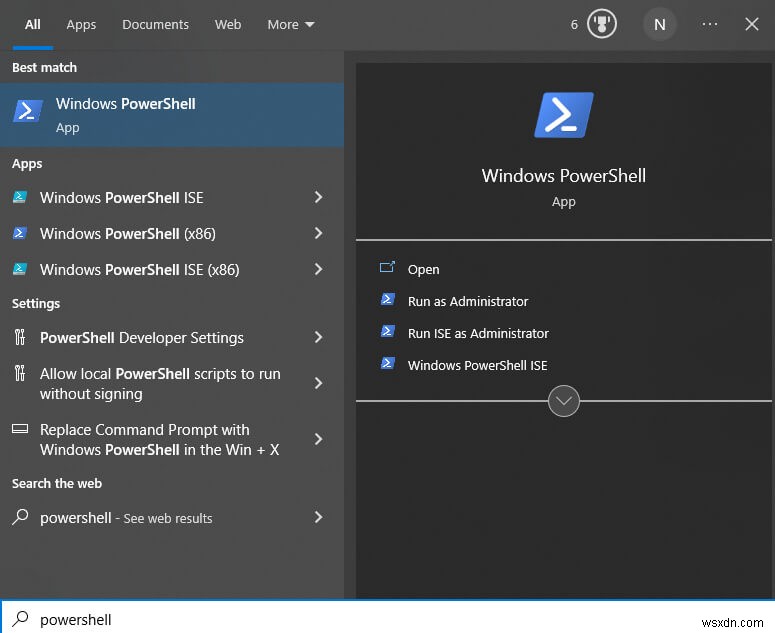775x633 pixels.
Task: Click the search magnifier in the search box
Action: click(x=20, y=619)
